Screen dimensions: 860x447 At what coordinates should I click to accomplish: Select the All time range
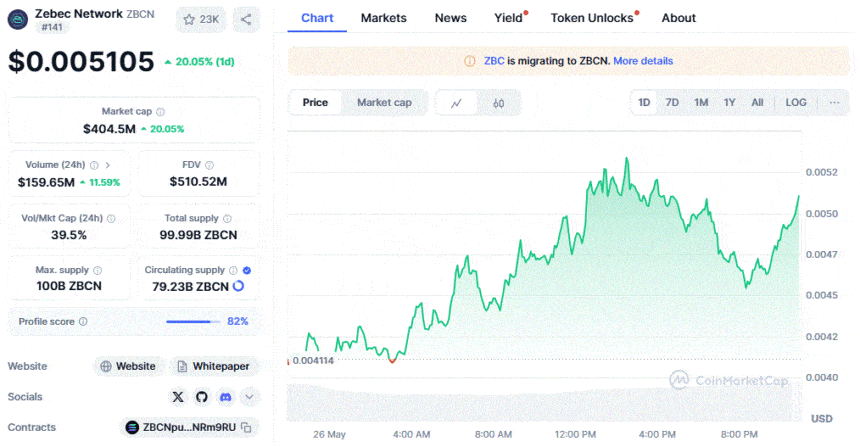point(757,103)
